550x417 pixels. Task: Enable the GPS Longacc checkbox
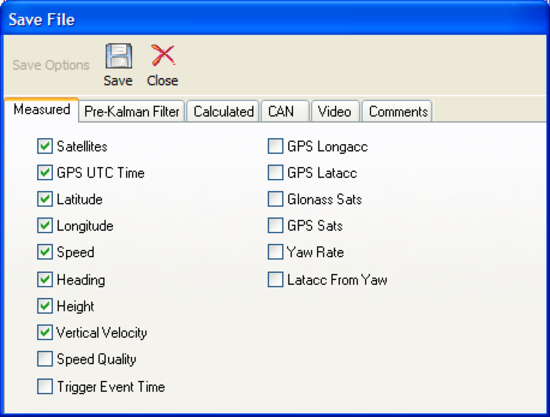tap(275, 146)
